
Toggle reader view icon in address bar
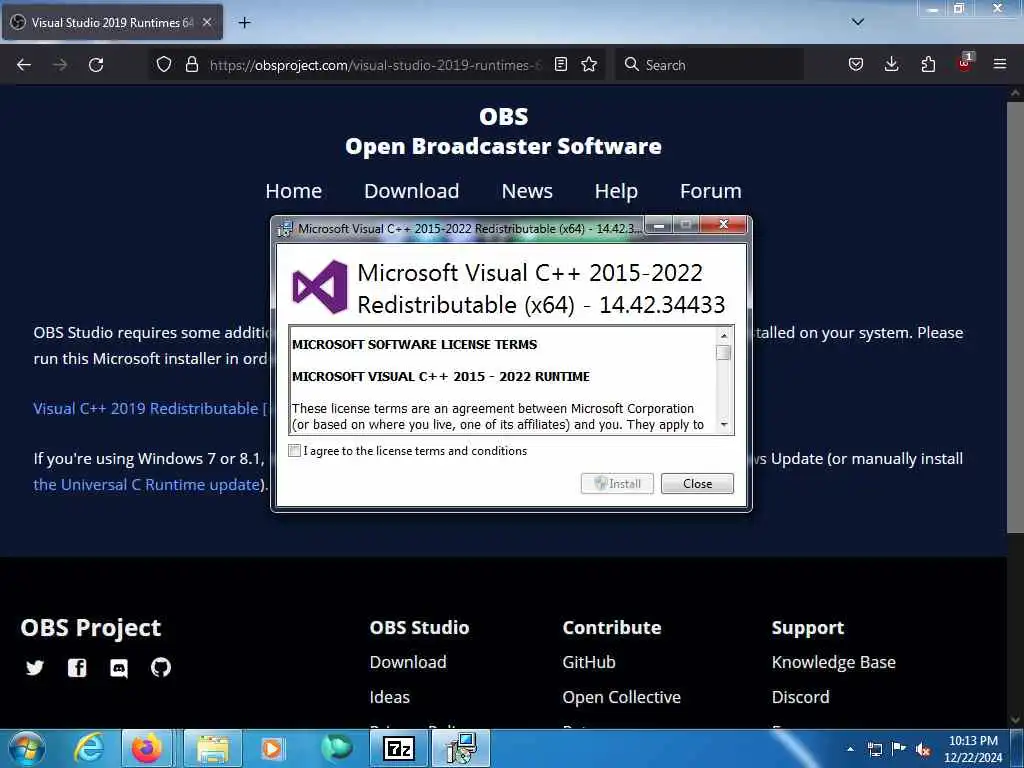click(x=560, y=65)
